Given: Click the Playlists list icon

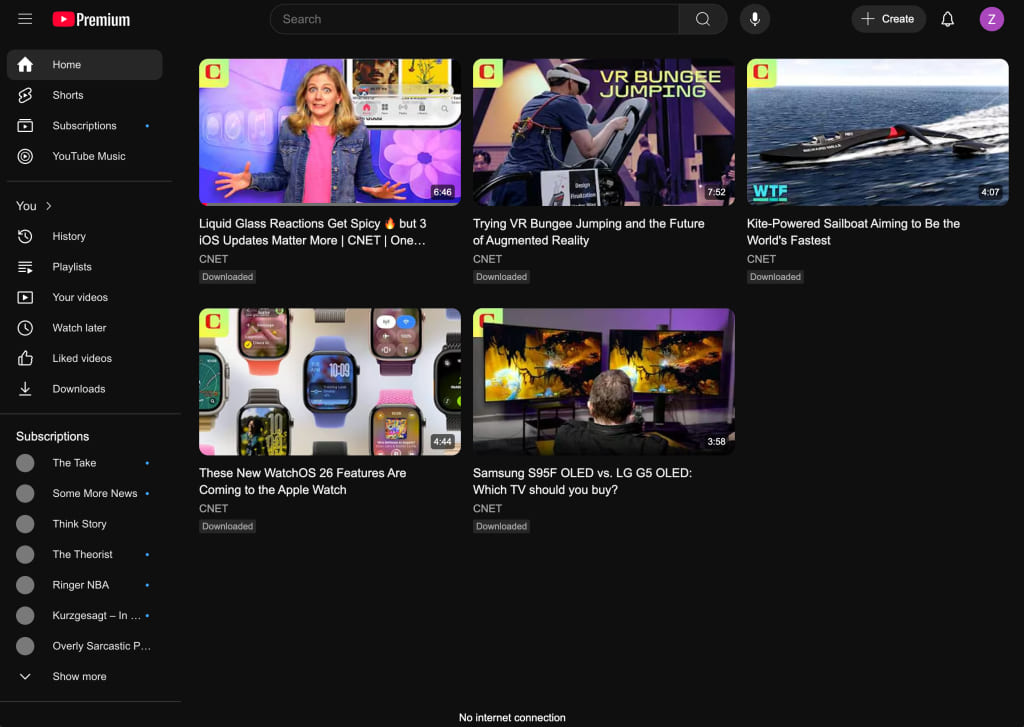Looking at the screenshot, I should [25, 267].
